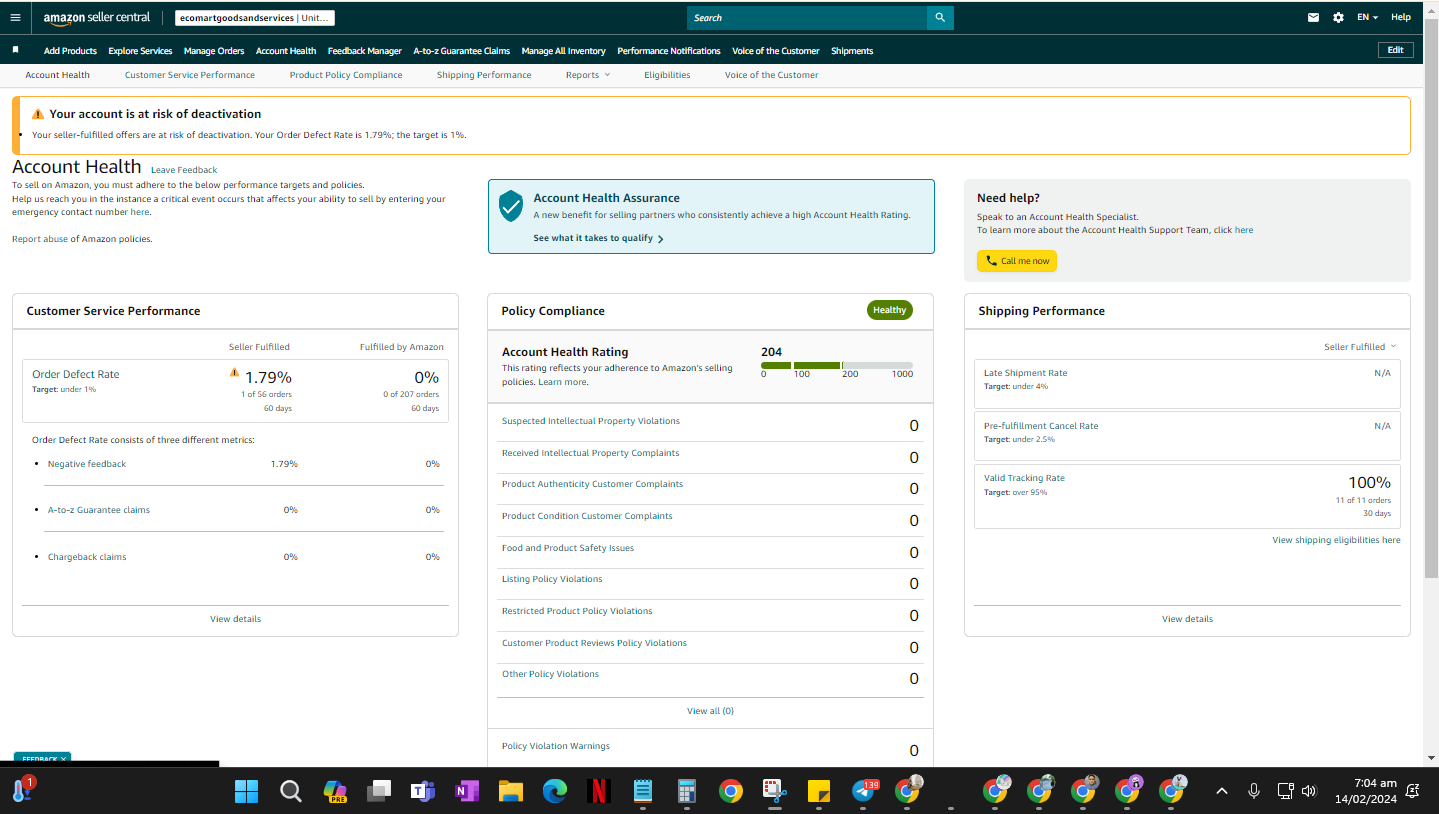Screen dimensions: 1439x814
Task: Click the Order Defect Rate warning triangle
Action: coord(235,372)
